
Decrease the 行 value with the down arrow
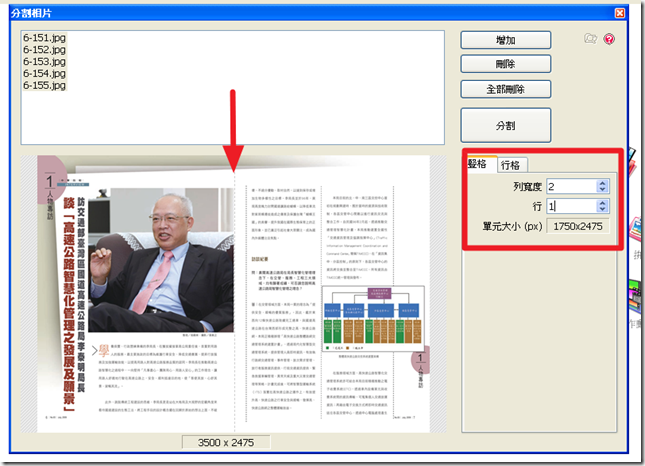602,209
